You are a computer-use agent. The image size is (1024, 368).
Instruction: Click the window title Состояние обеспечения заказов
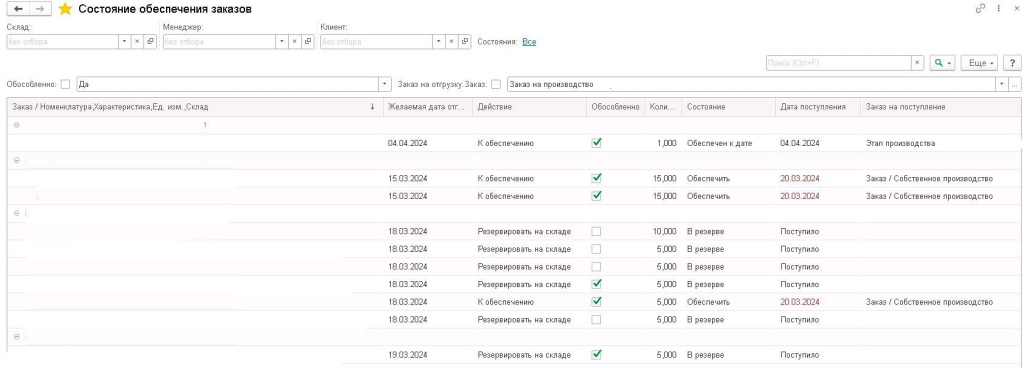(165, 9)
